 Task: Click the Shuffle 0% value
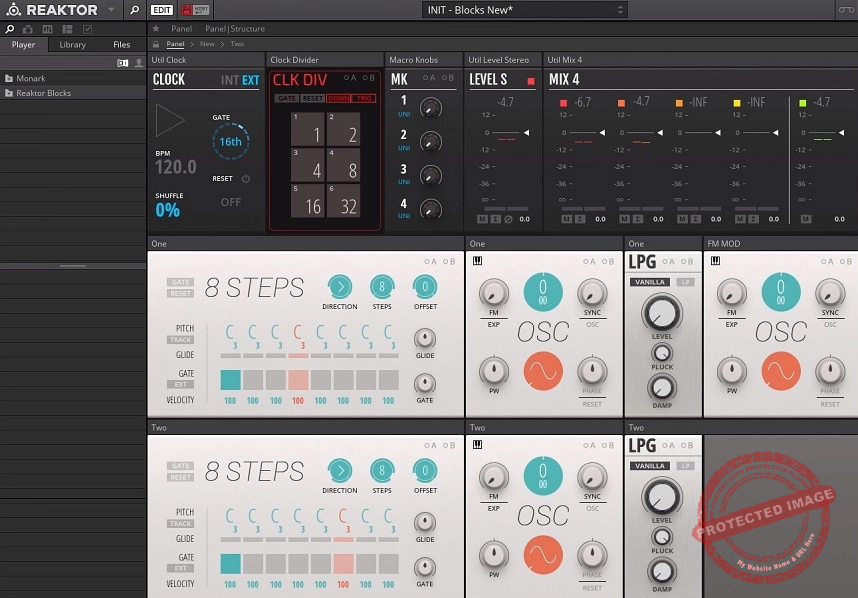coord(167,210)
